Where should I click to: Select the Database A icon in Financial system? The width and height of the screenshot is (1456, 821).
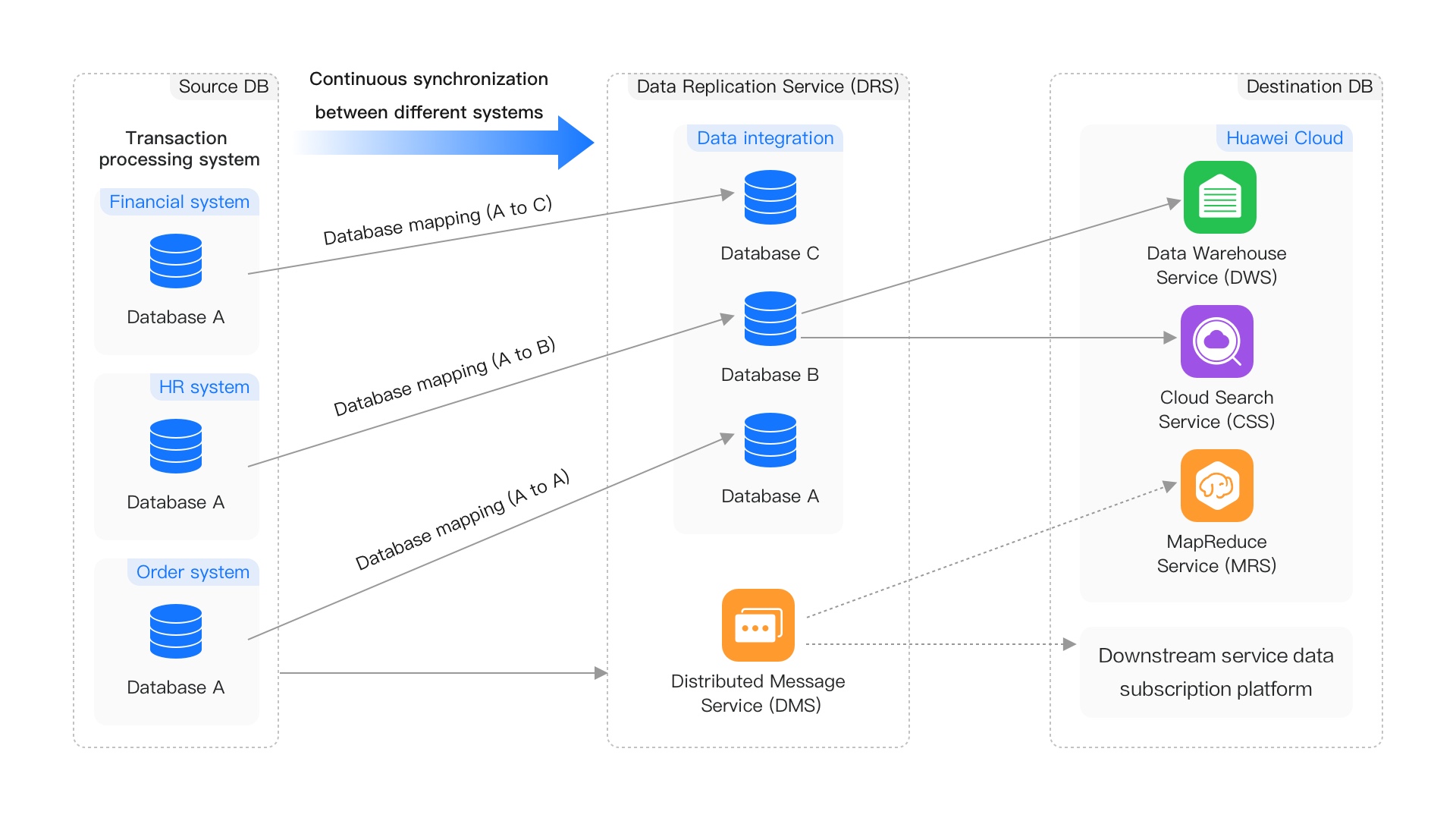pos(176,262)
